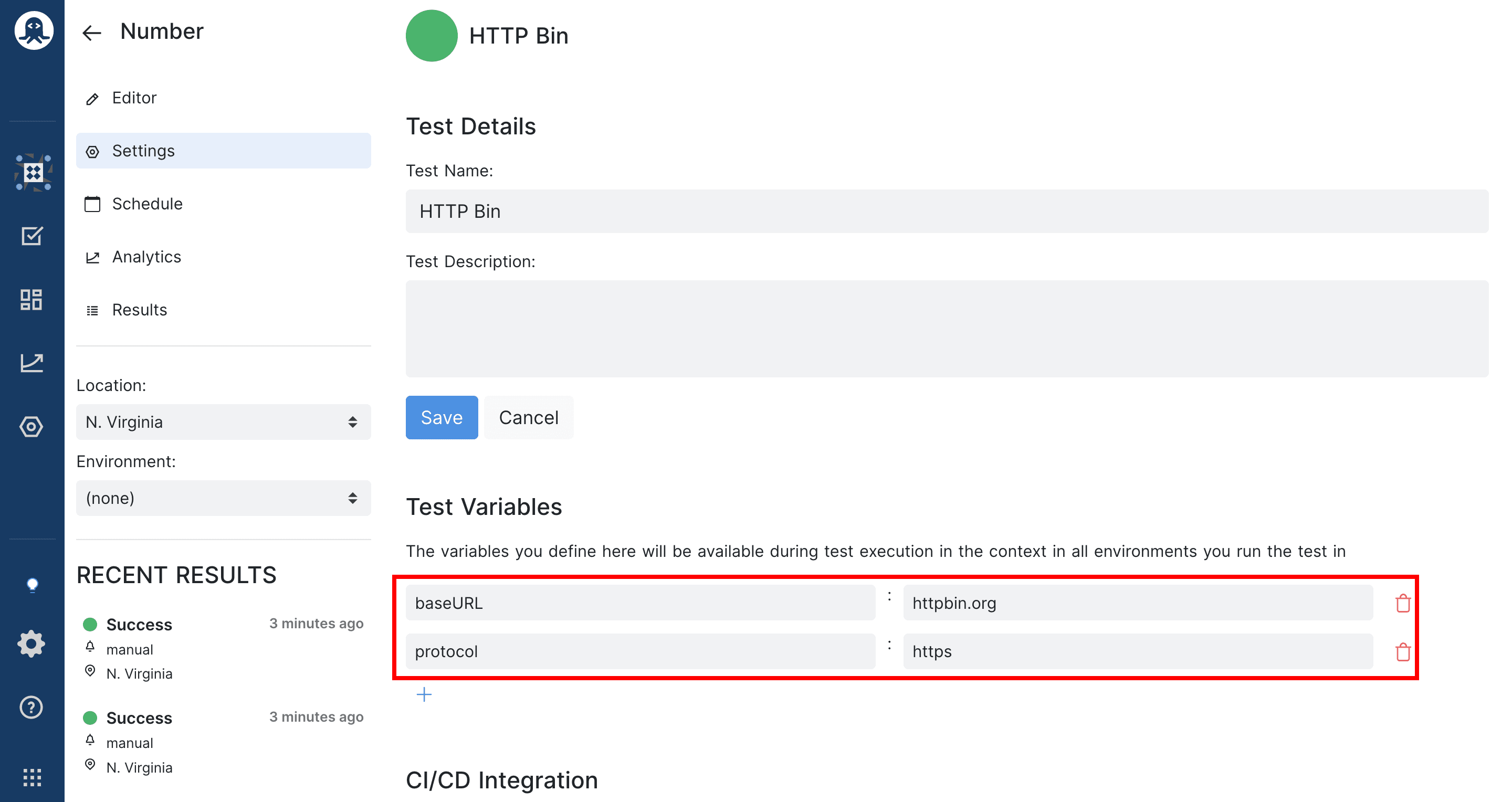
Task: Open the Schedule menu item
Action: pyautogui.click(x=223, y=204)
